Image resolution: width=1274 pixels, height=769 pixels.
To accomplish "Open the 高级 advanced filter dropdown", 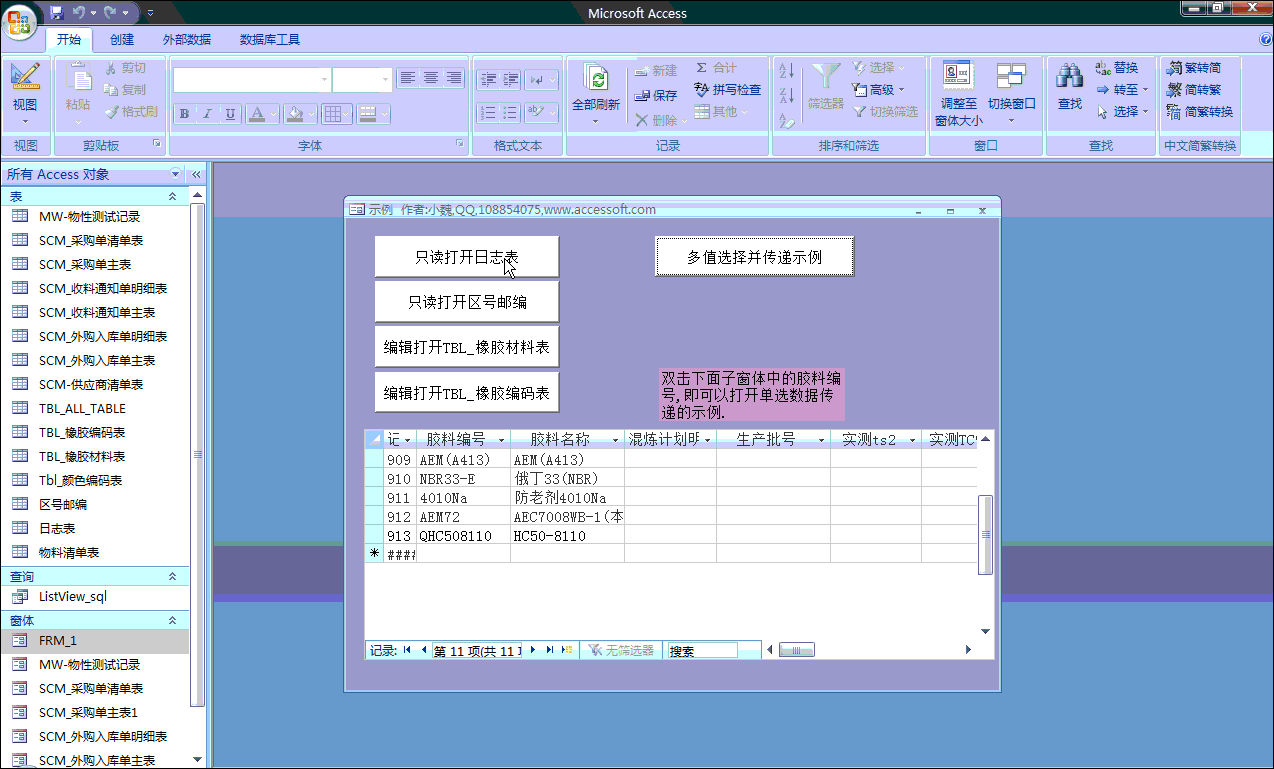I will (879, 90).
